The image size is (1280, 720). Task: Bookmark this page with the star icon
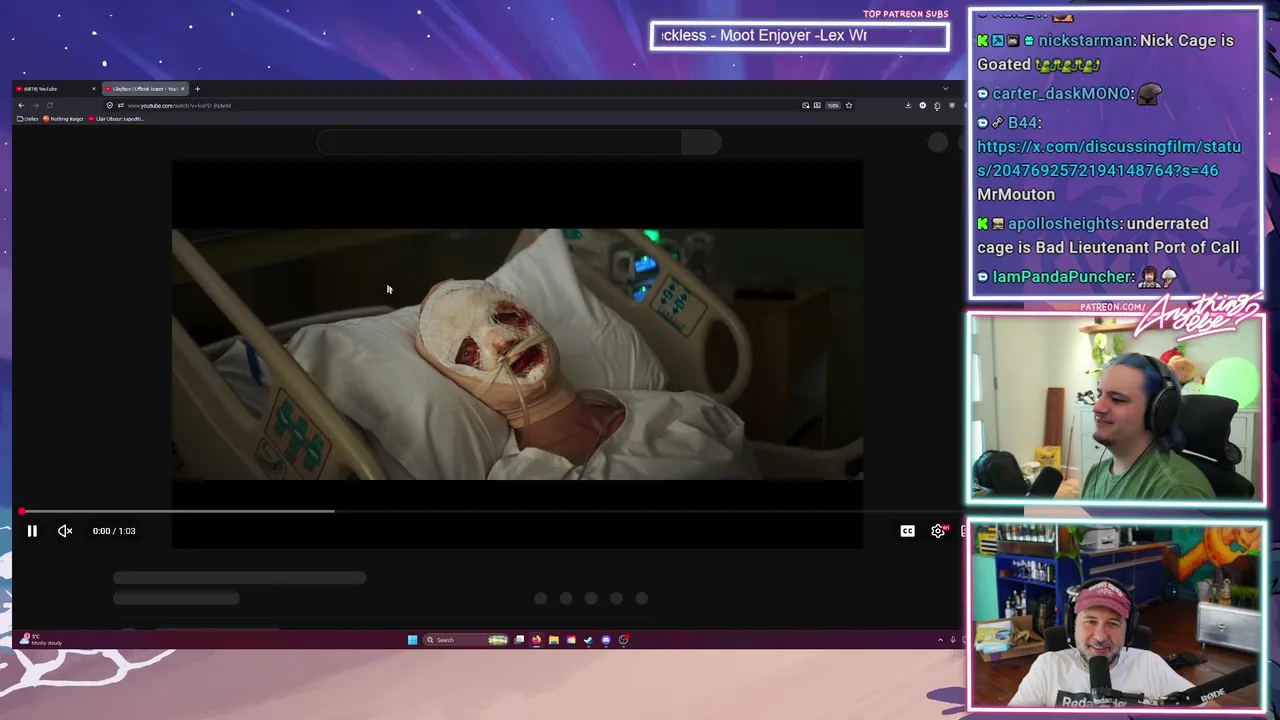coord(849,105)
